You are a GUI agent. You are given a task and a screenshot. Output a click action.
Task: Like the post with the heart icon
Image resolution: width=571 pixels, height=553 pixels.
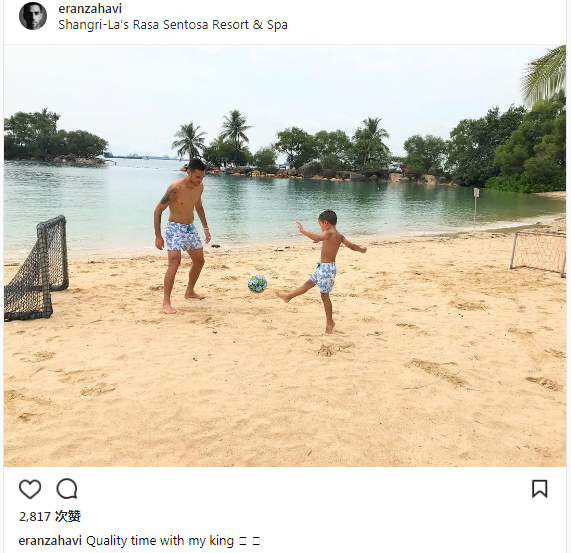pos(30,489)
